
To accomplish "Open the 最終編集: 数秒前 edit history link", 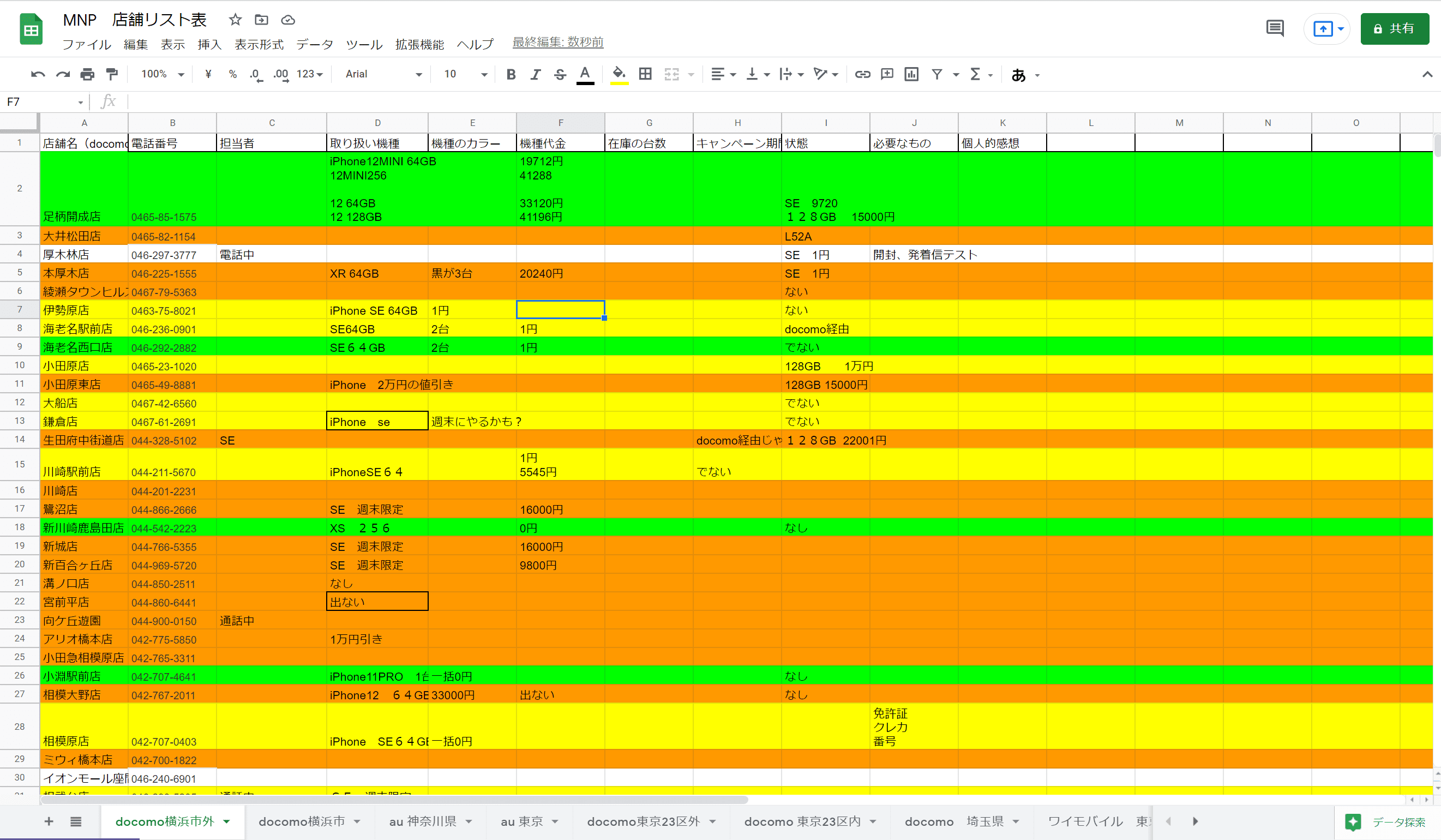I will tap(557, 43).
